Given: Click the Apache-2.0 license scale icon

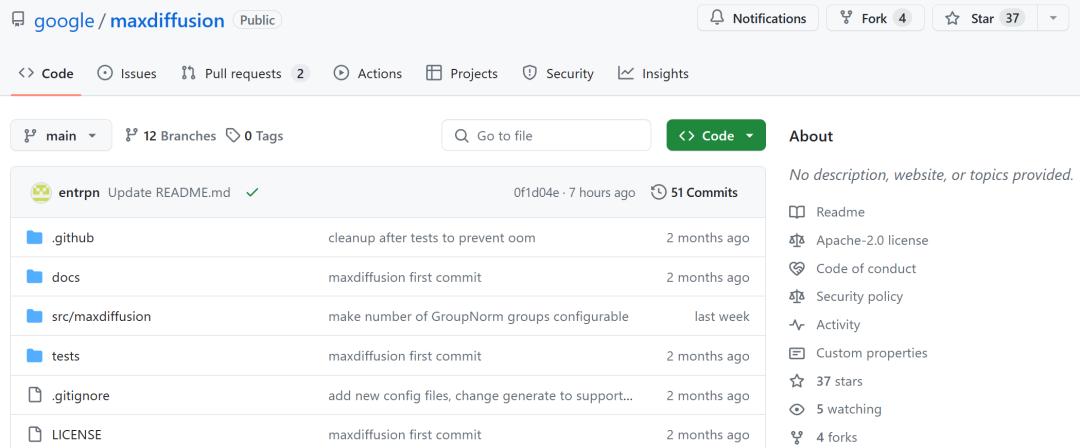Looking at the screenshot, I should click(x=797, y=240).
